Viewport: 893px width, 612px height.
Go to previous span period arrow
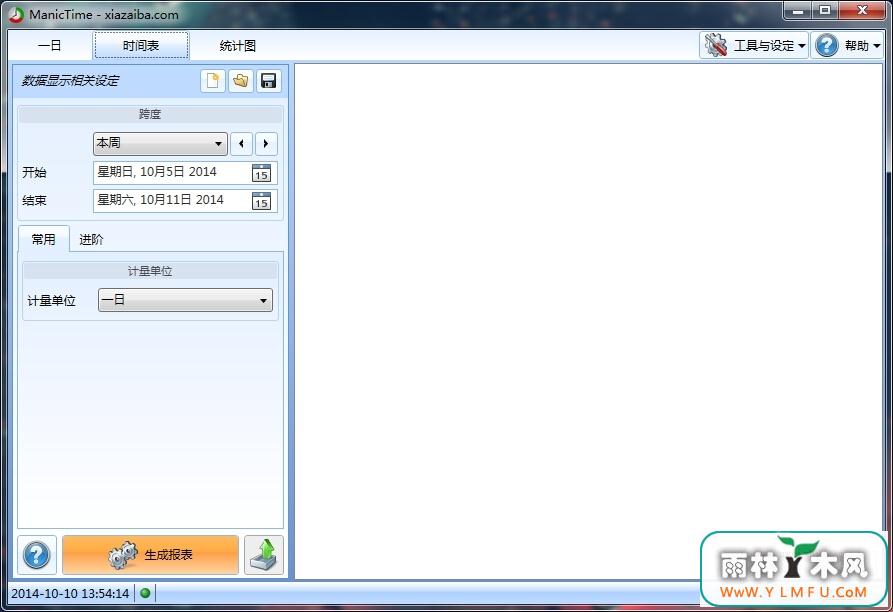(241, 144)
